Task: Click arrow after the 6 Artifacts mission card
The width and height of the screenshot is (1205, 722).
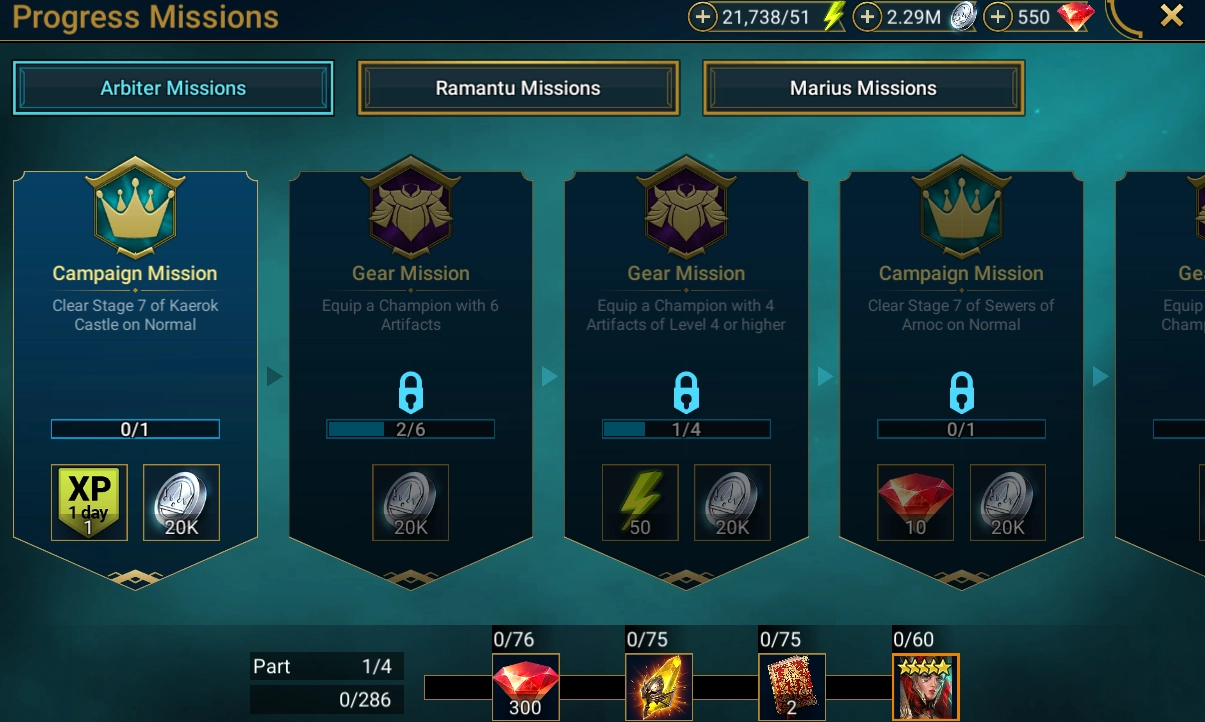Action: (x=549, y=376)
